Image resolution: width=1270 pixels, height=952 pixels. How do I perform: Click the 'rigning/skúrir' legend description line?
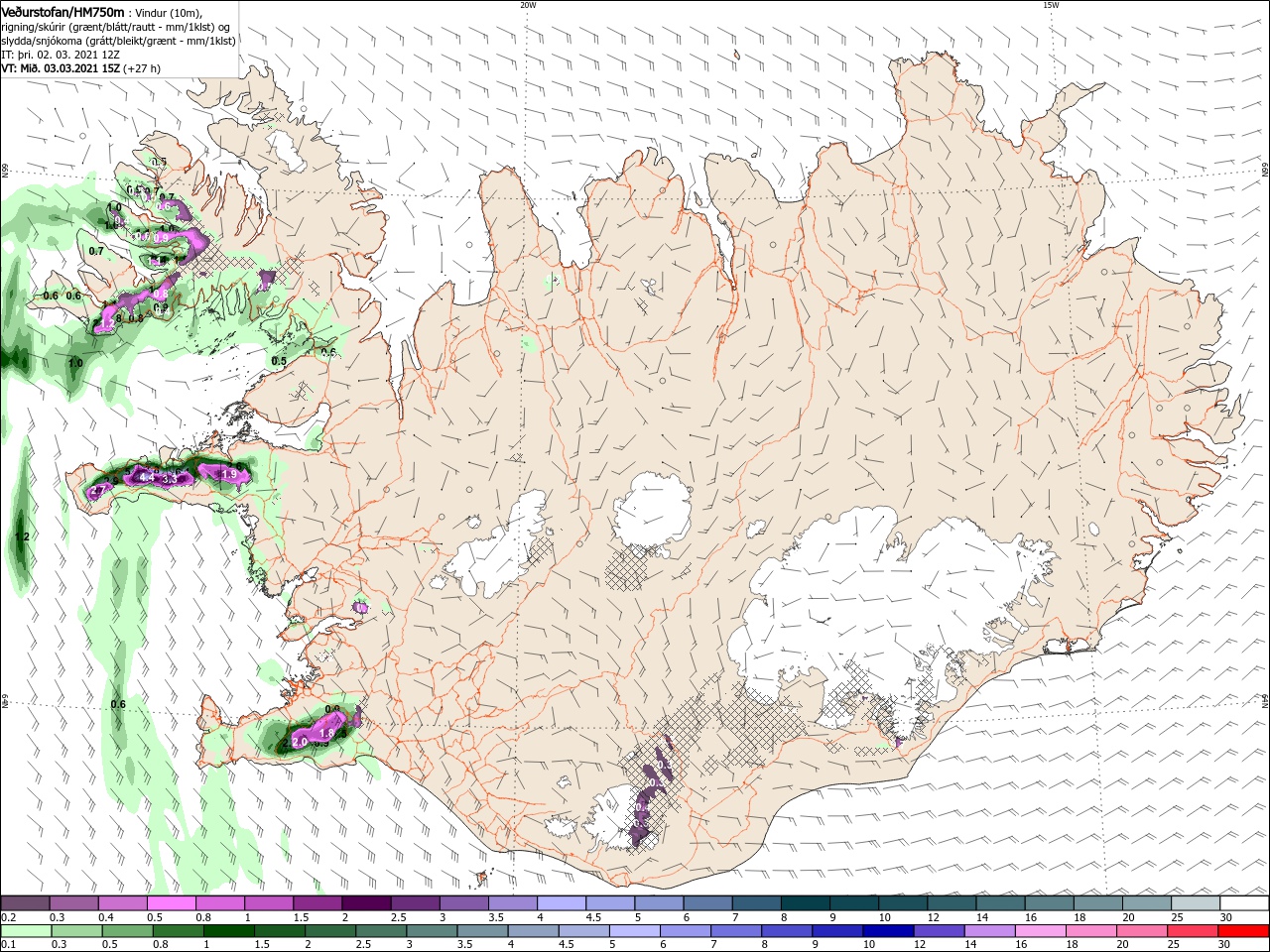[x=117, y=27]
